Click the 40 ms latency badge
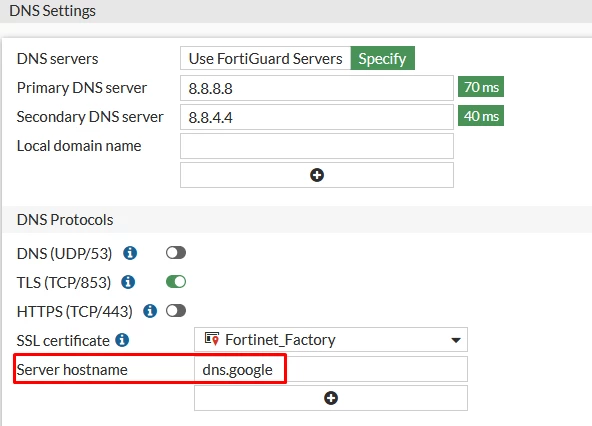This screenshot has width=592, height=426. [481, 116]
